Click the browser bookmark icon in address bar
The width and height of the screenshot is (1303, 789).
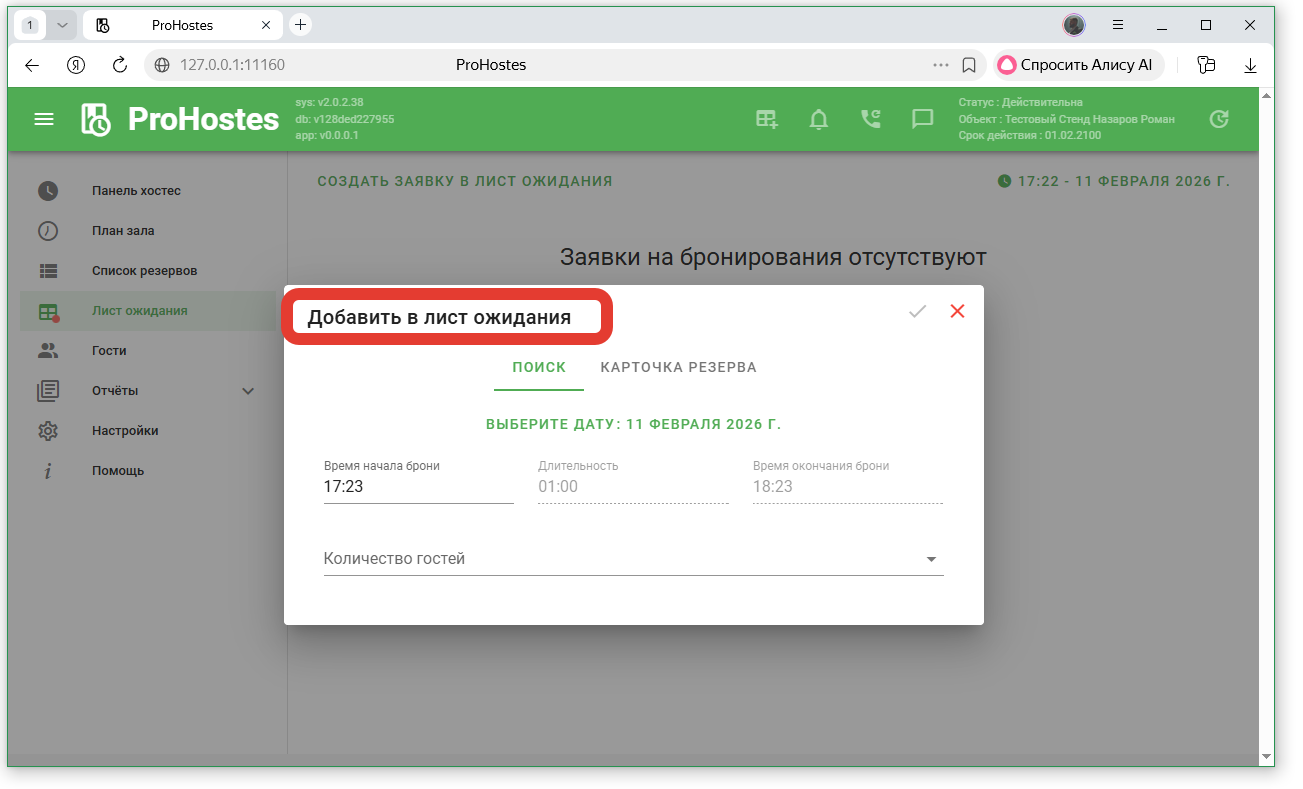coord(968,65)
